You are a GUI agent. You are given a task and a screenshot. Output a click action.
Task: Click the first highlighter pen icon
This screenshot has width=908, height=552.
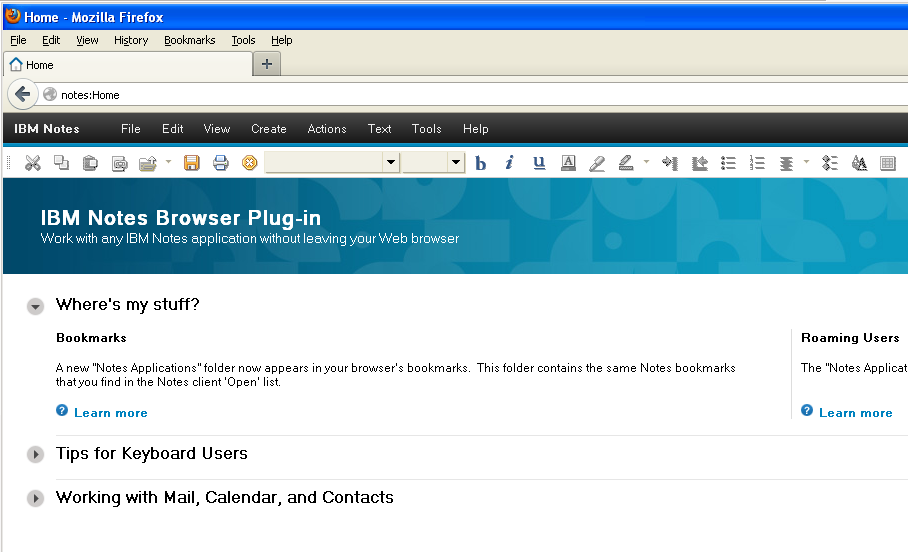coord(597,164)
